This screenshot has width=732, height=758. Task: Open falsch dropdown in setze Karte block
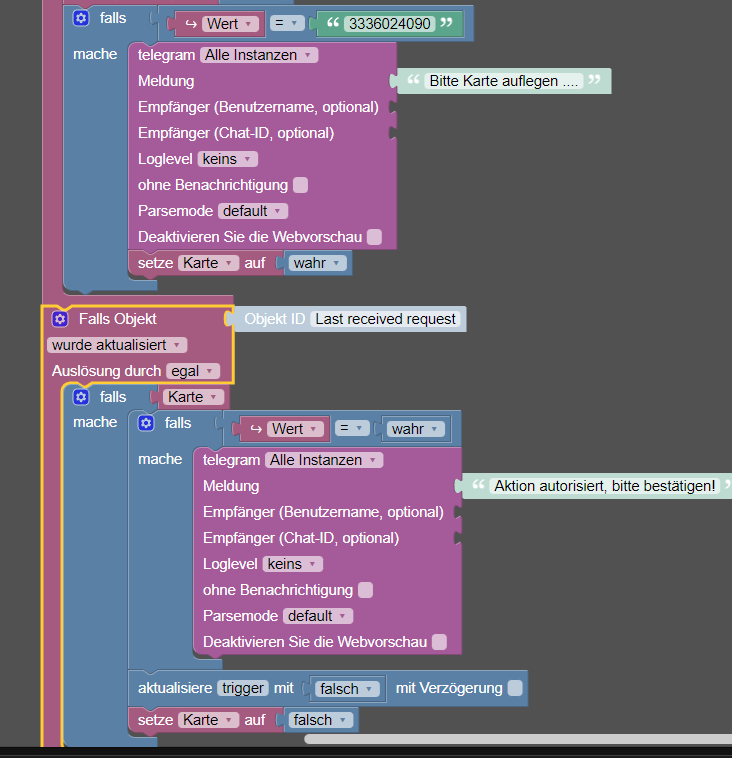click(321, 720)
